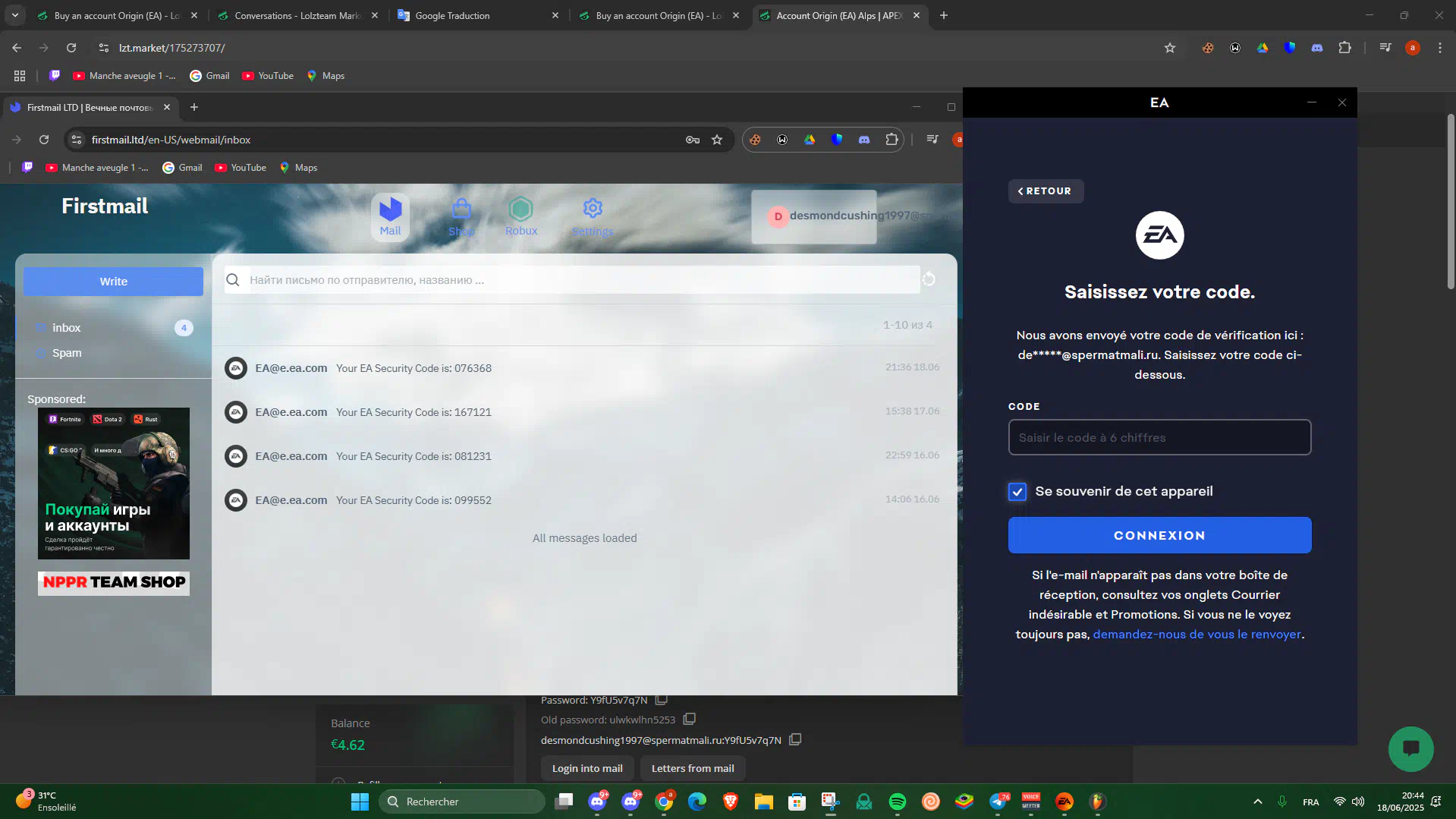Open the Windows Start menu

[x=360, y=802]
